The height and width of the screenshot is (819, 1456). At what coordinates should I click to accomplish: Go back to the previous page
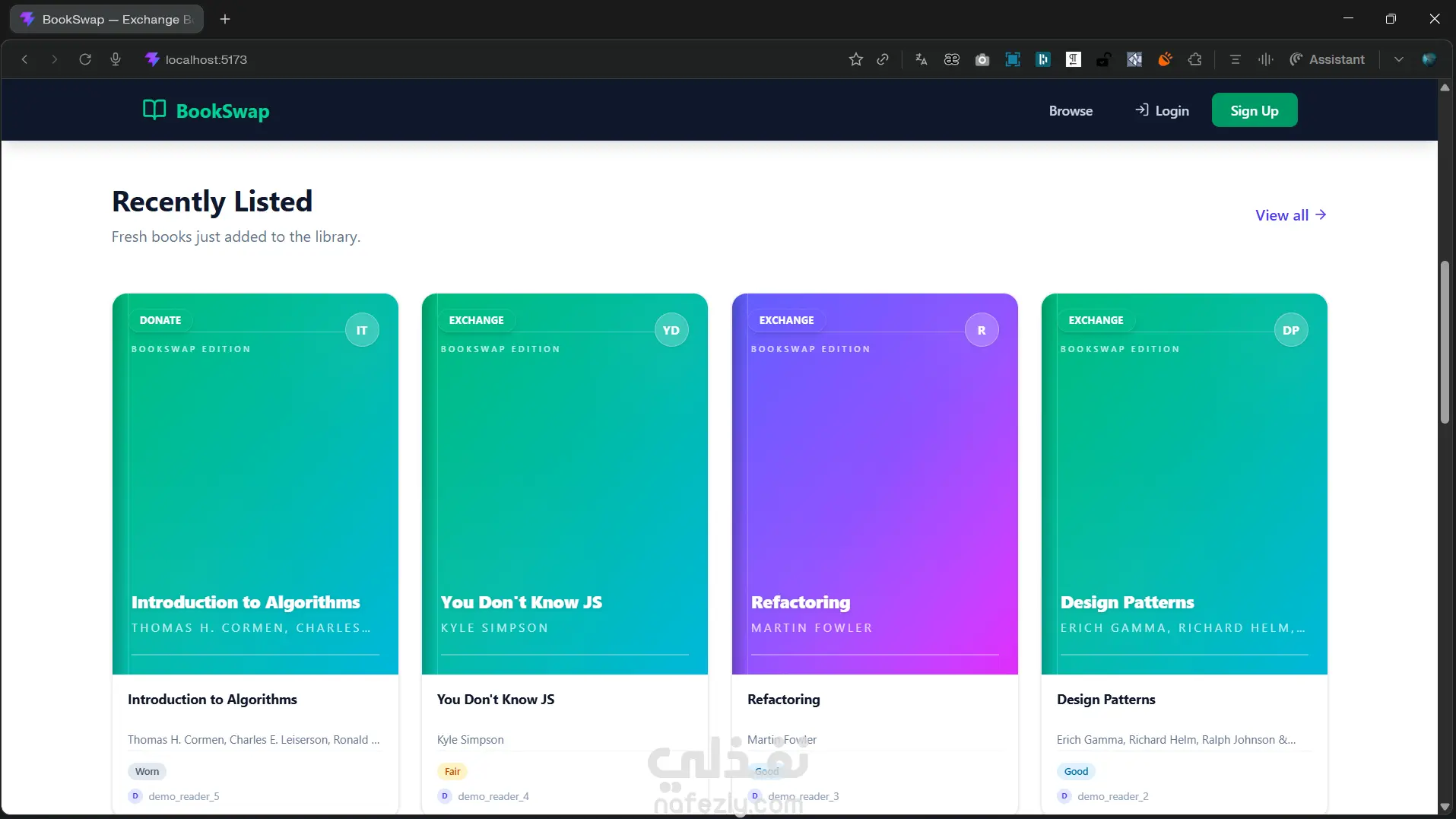coord(24,59)
